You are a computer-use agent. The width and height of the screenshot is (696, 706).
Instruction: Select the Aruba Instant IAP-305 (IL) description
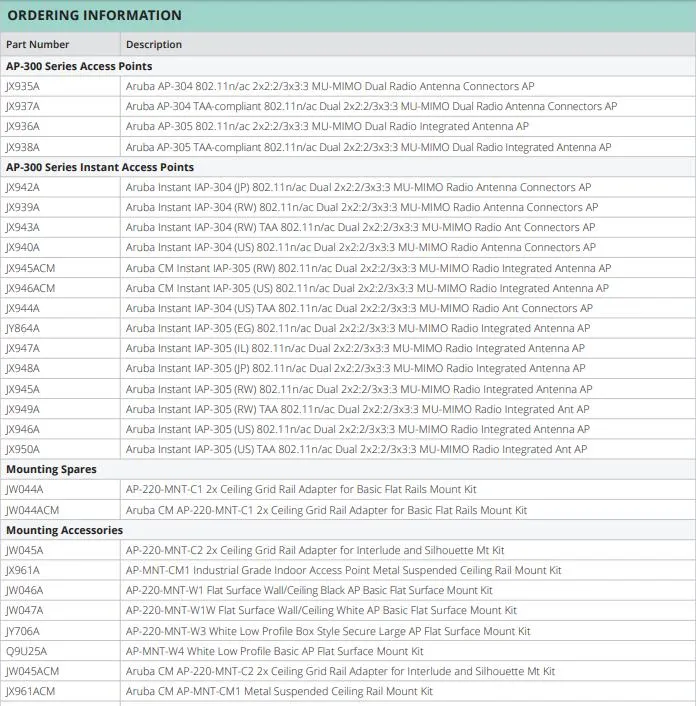(x=355, y=348)
